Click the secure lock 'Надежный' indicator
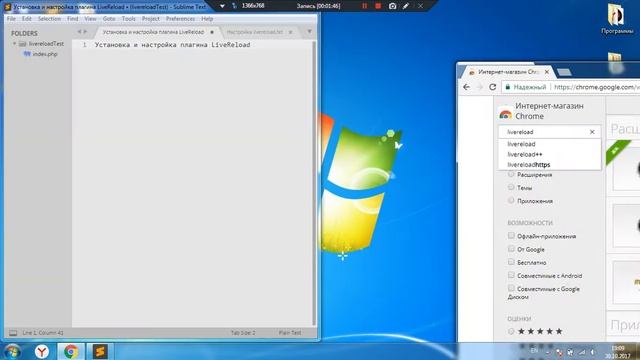640x360 pixels. click(526, 87)
